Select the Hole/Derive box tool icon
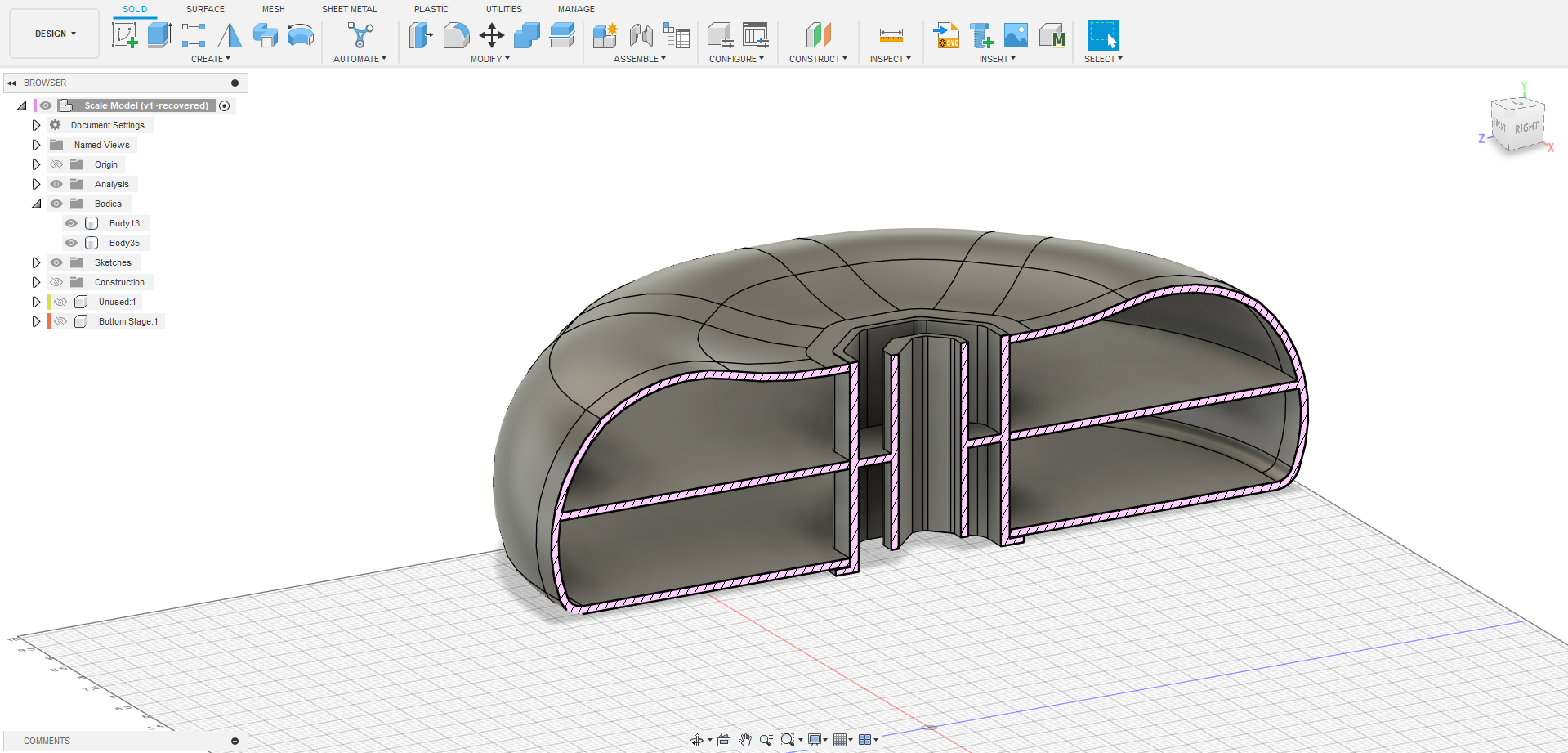Image resolution: width=1568 pixels, height=753 pixels. coord(266,35)
